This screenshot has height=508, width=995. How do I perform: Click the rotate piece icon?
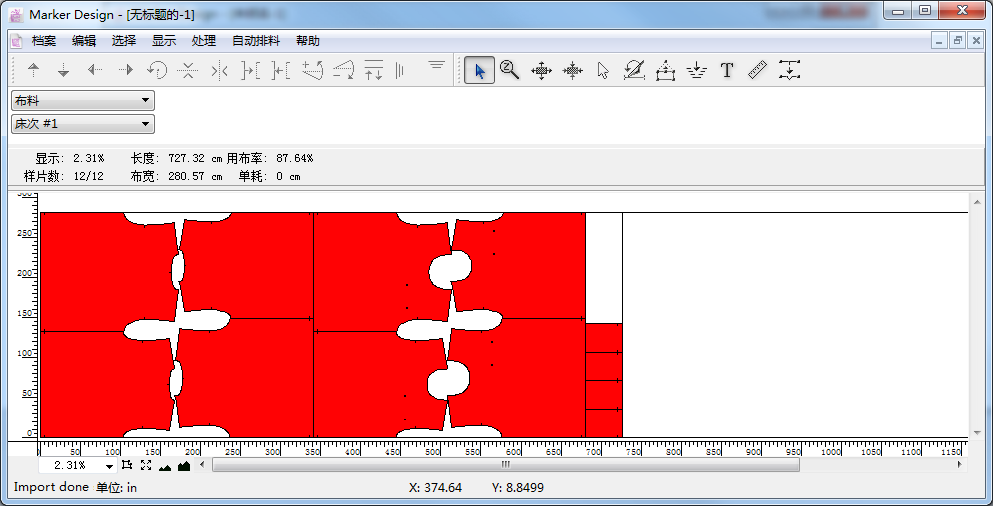click(157, 71)
